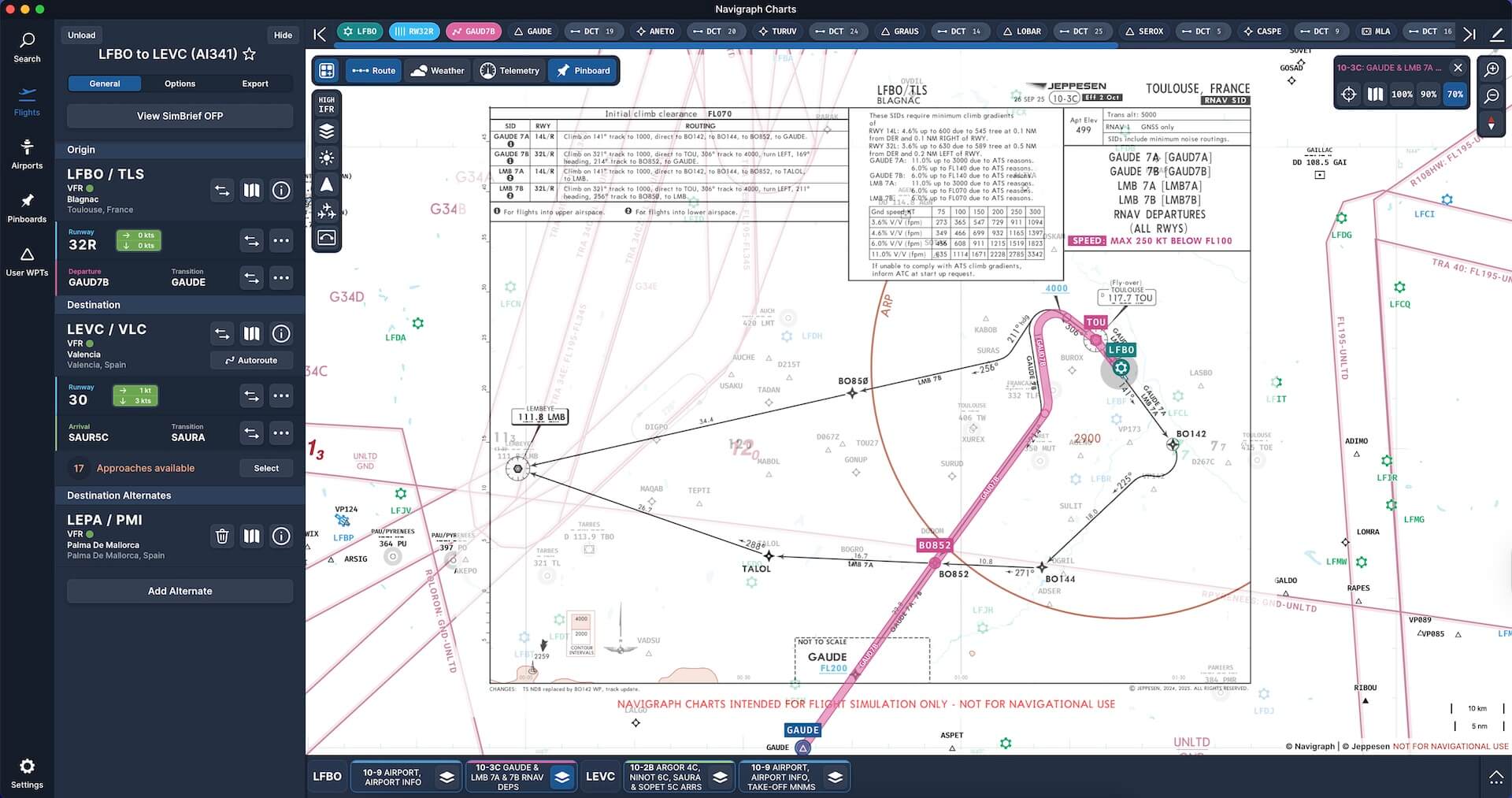This screenshot has height=798, width=1512.
Task: Switch to the Export tab
Action: (254, 84)
